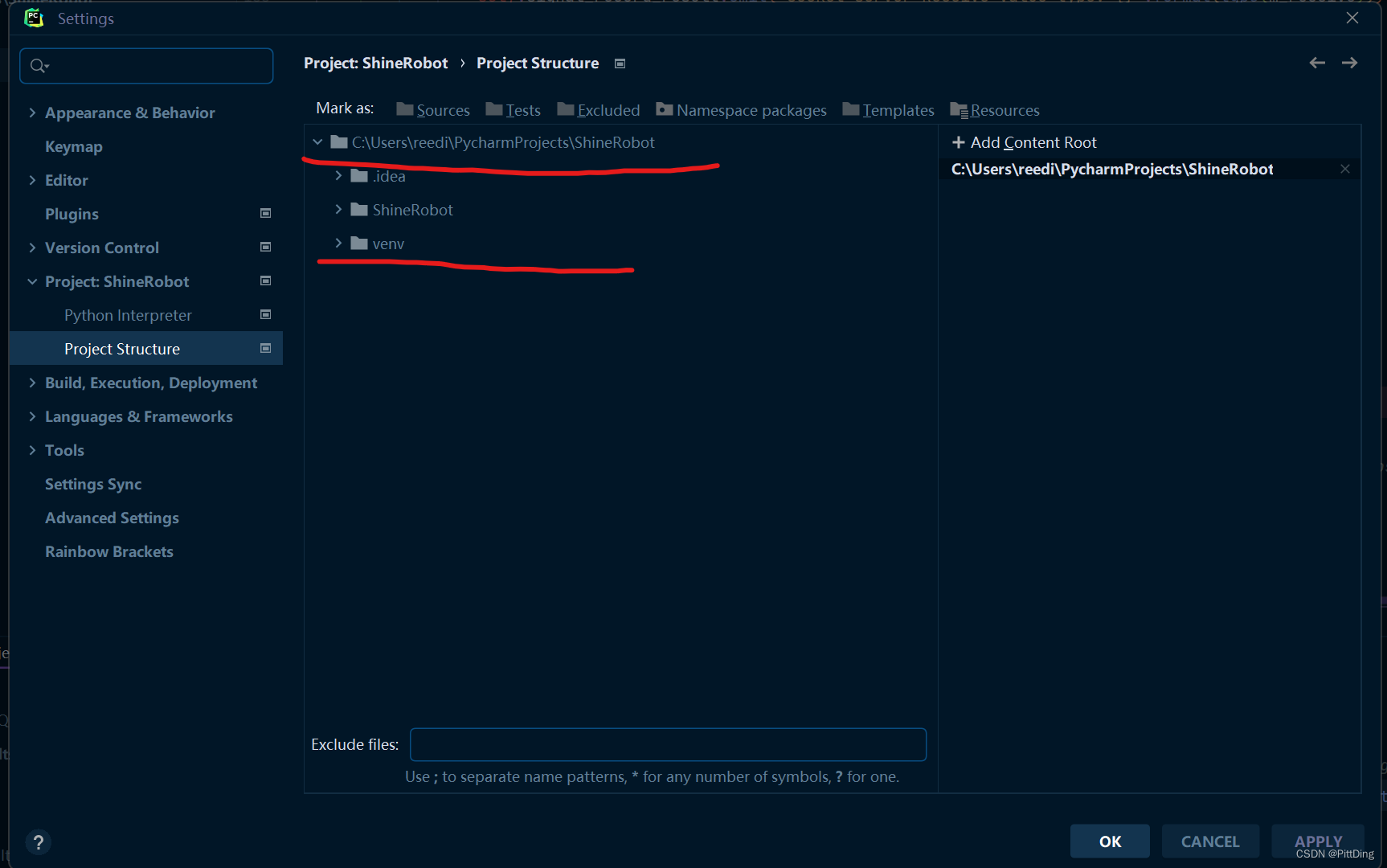This screenshot has height=868, width=1387.
Task: Open the help question mark button
Action: tap(38, 841)
